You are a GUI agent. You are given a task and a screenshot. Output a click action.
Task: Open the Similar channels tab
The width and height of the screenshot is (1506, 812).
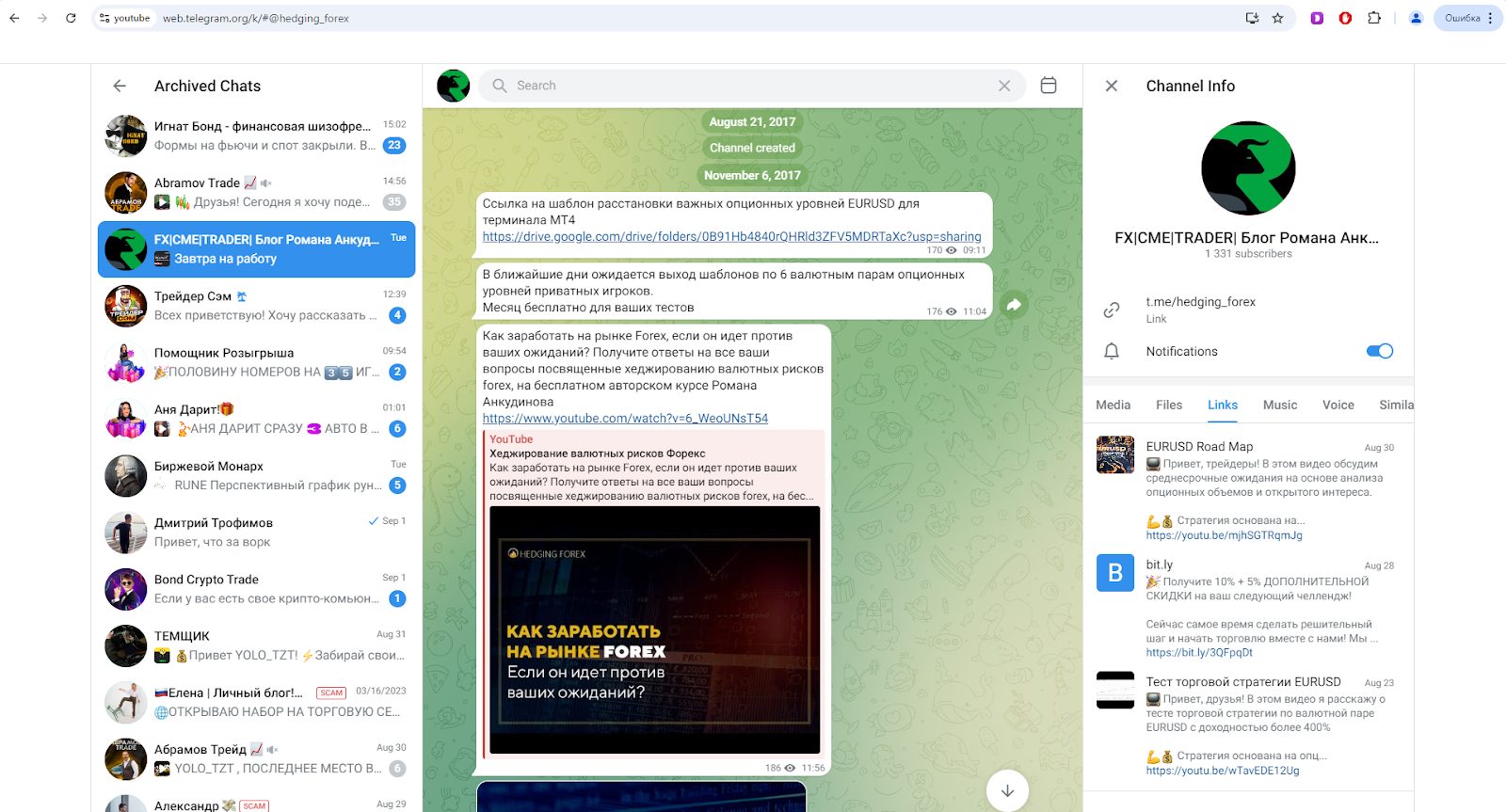click(x=1396, y=405)
